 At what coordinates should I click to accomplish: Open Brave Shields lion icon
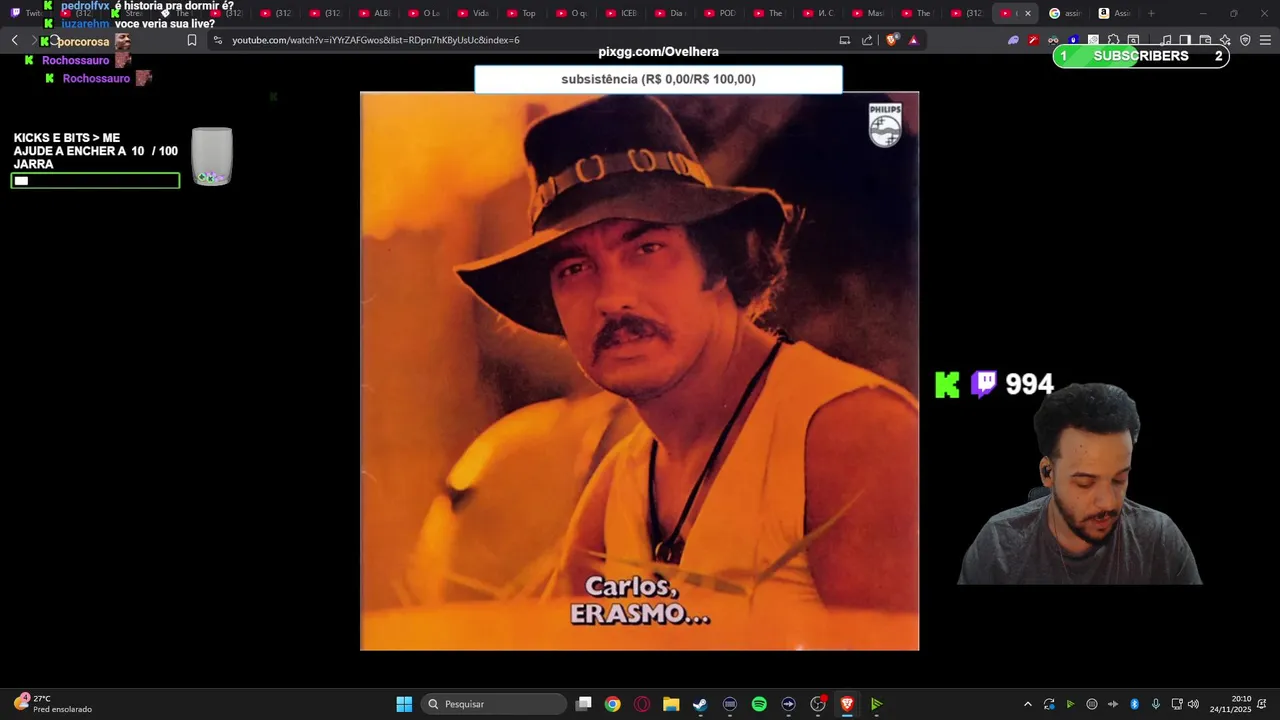point(892,40)
